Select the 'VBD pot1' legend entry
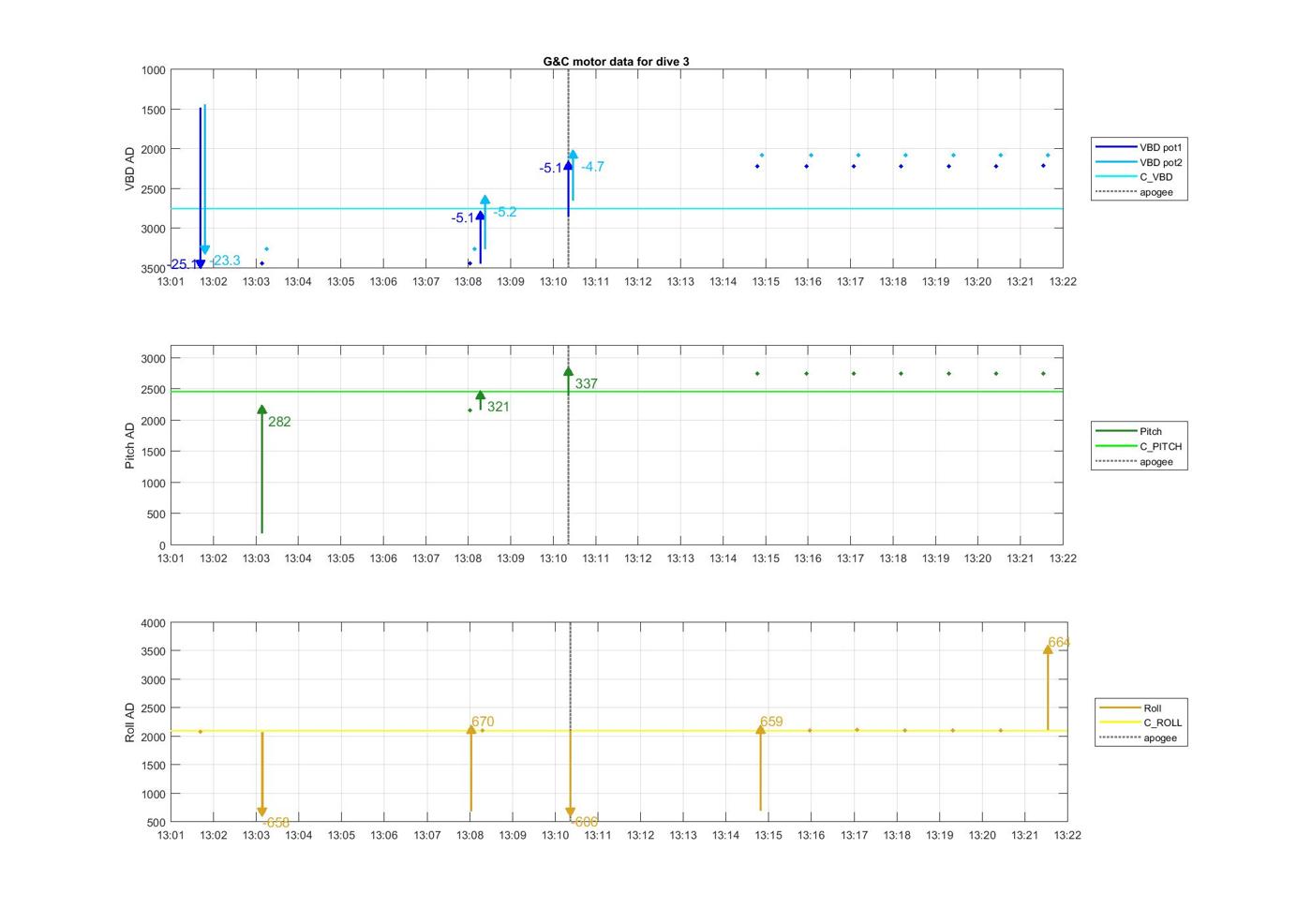 coord(1139,147)
